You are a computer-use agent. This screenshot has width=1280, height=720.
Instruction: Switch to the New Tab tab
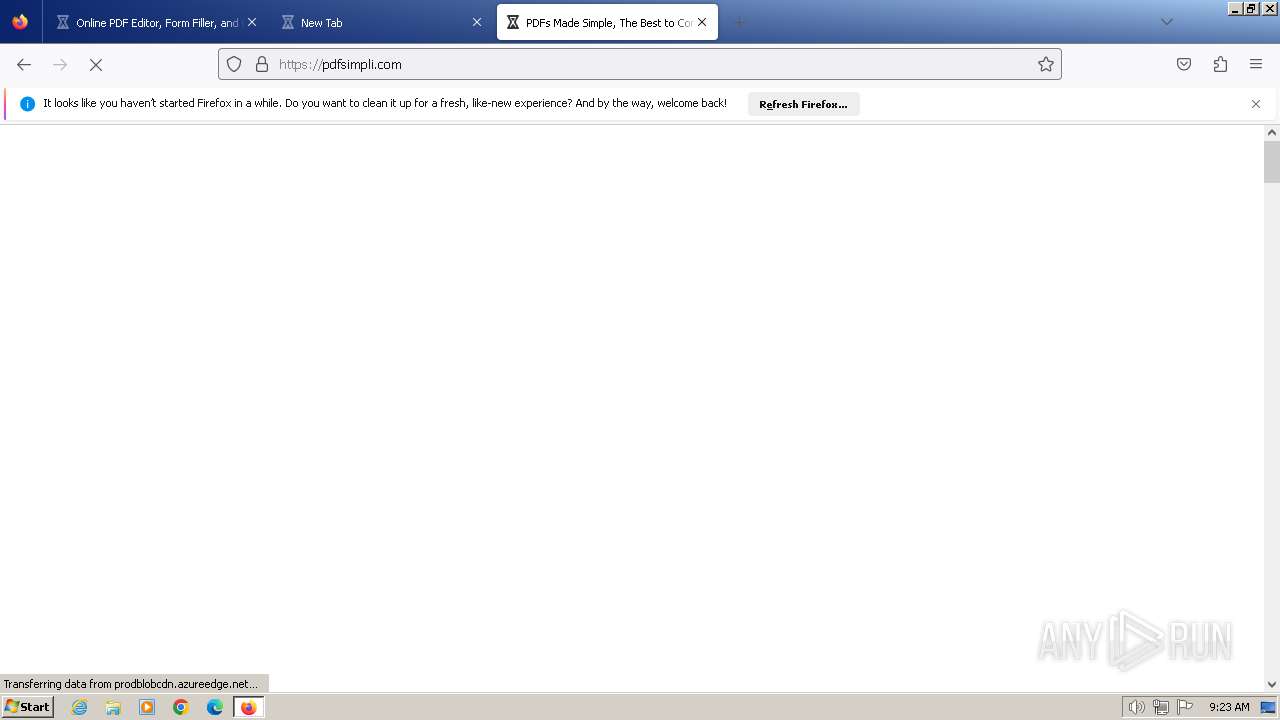[383, 22]
